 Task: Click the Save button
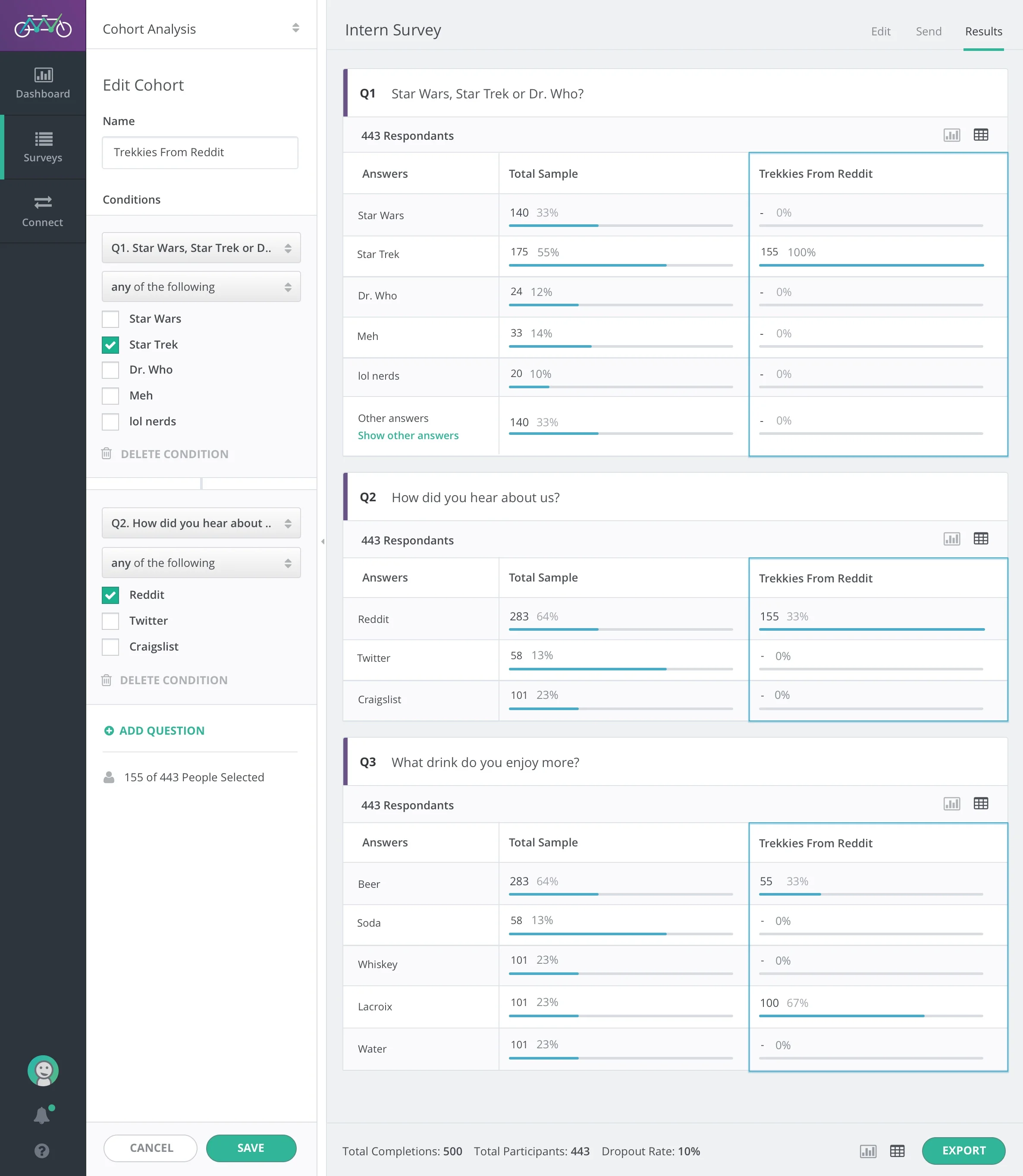click(x=251, y=1148)
